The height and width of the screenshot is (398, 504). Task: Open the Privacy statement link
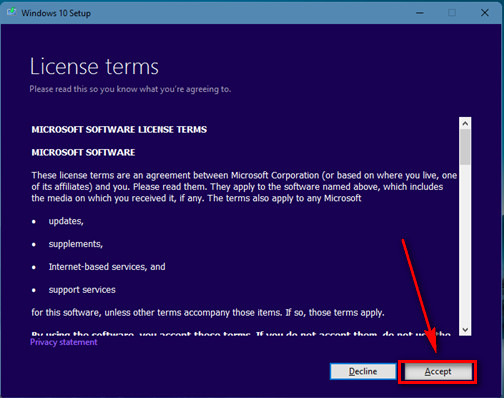click(64, 342)
